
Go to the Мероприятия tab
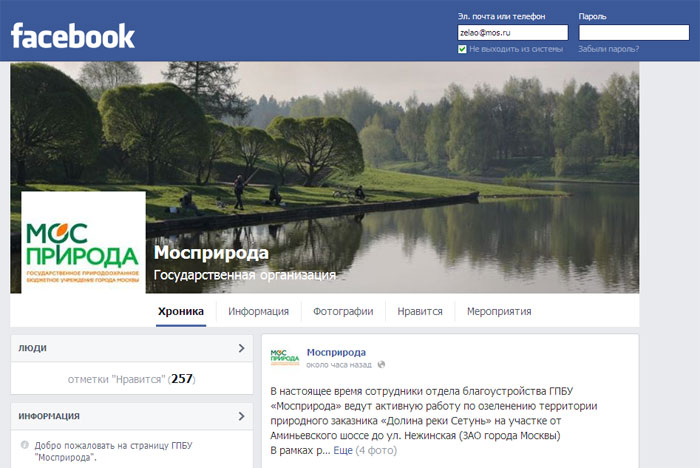499,311
